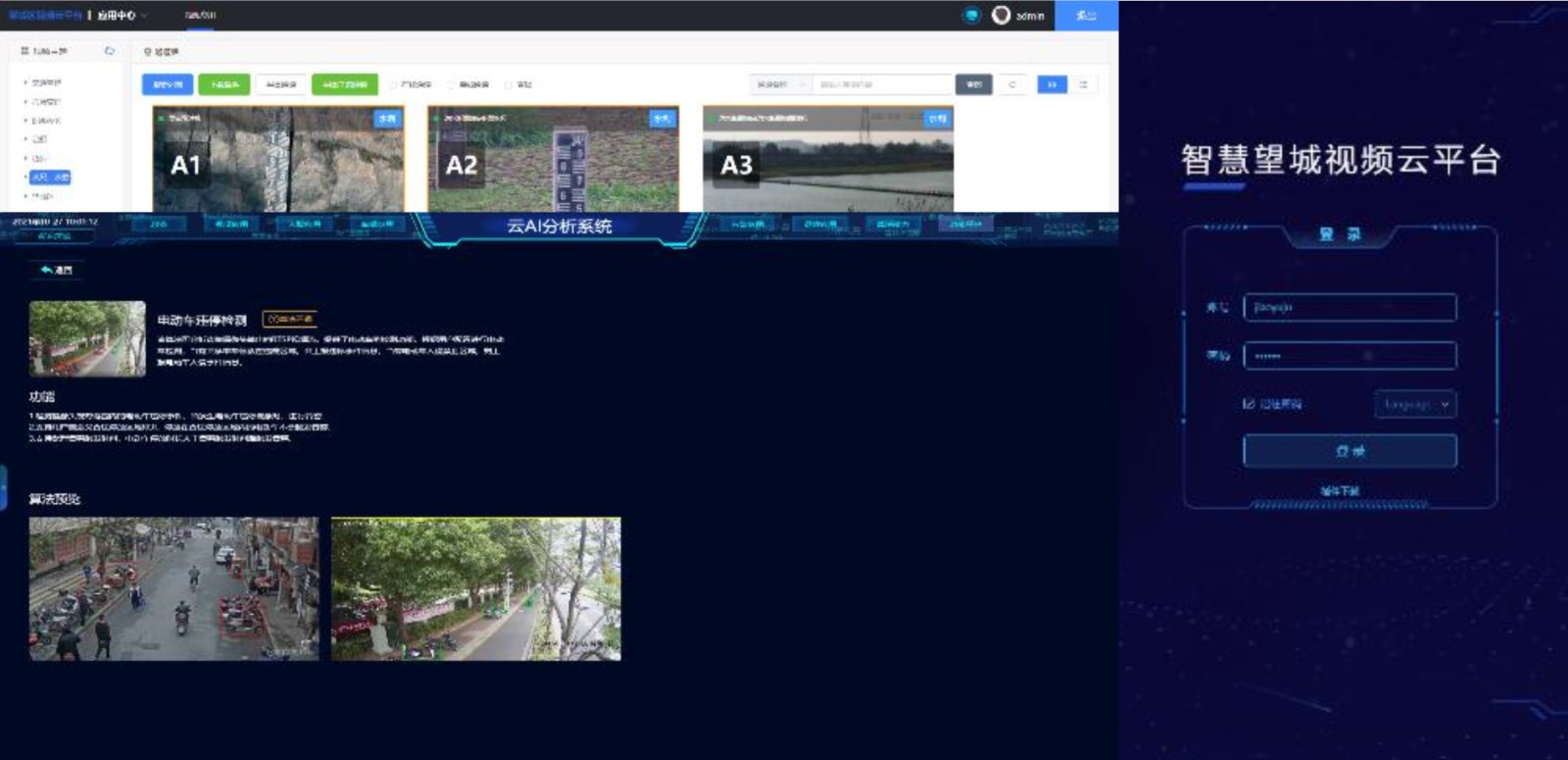1568x760 pixels.
Task: Open the application center dropdown in header
Action: pyautogui.click(x=122, y=15)
